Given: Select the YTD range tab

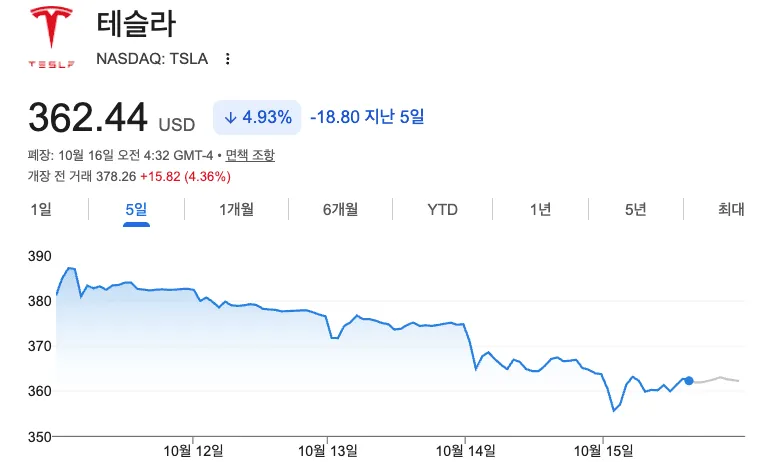Looking at the screenshot, I should (x=442, y=209).
